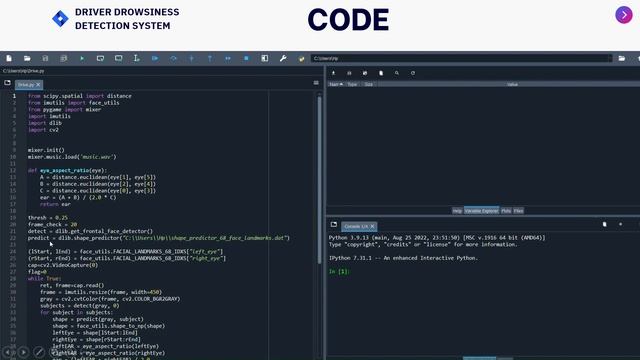Open working directory dropdown arrow

pyautogui.click(x=610, y=58)
